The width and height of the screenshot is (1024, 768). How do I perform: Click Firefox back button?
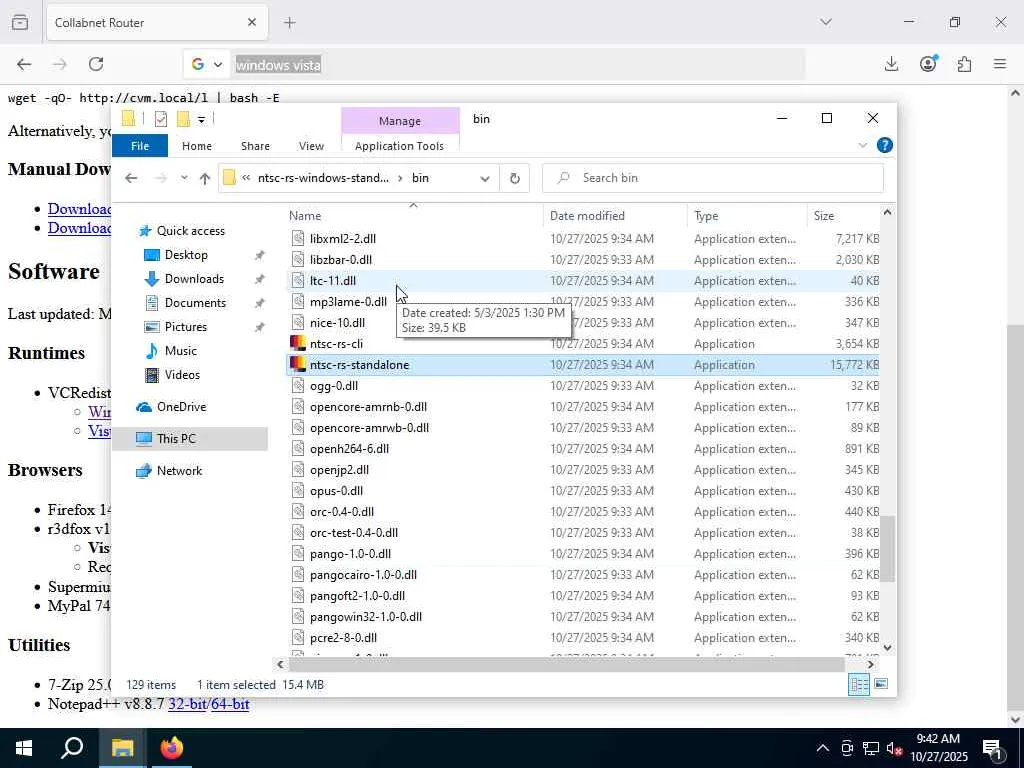click(x=24, y=64)
